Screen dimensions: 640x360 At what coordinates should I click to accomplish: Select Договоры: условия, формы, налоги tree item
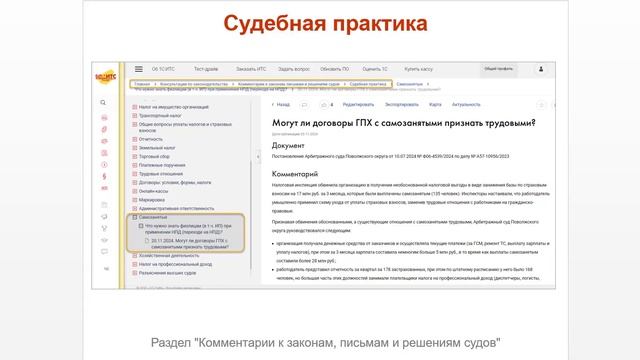(x=175, y=182)
